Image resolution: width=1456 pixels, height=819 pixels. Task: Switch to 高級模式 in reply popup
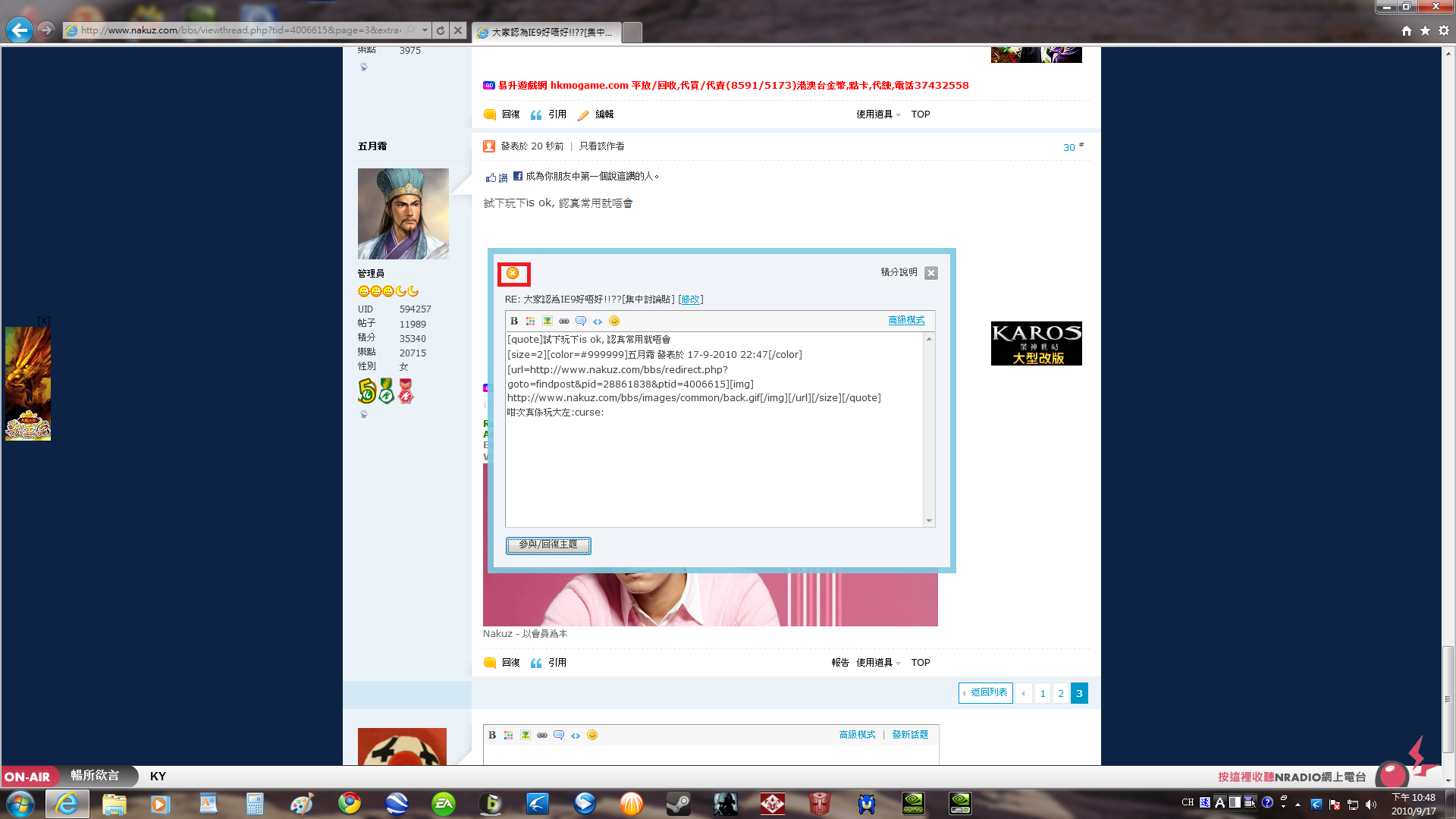[906, 321]
